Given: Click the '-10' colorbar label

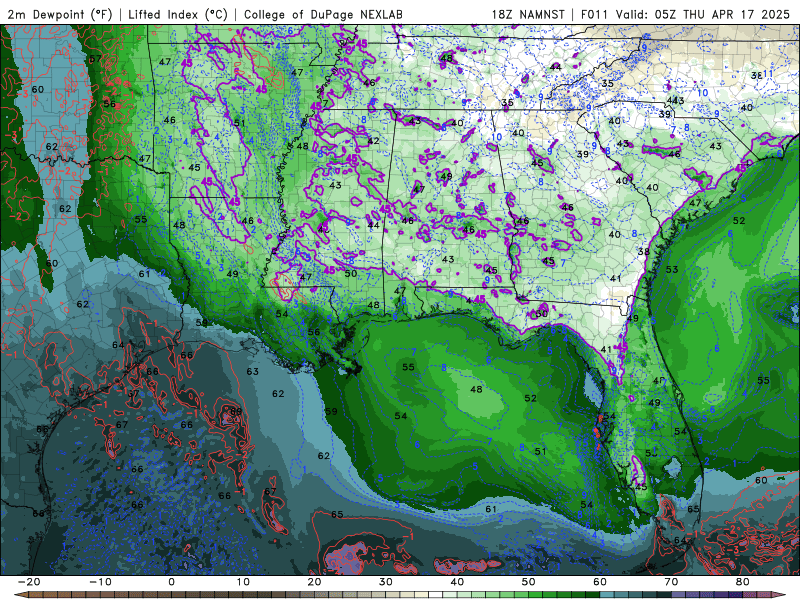Looking at the screenshot, I should pos(100,582).
